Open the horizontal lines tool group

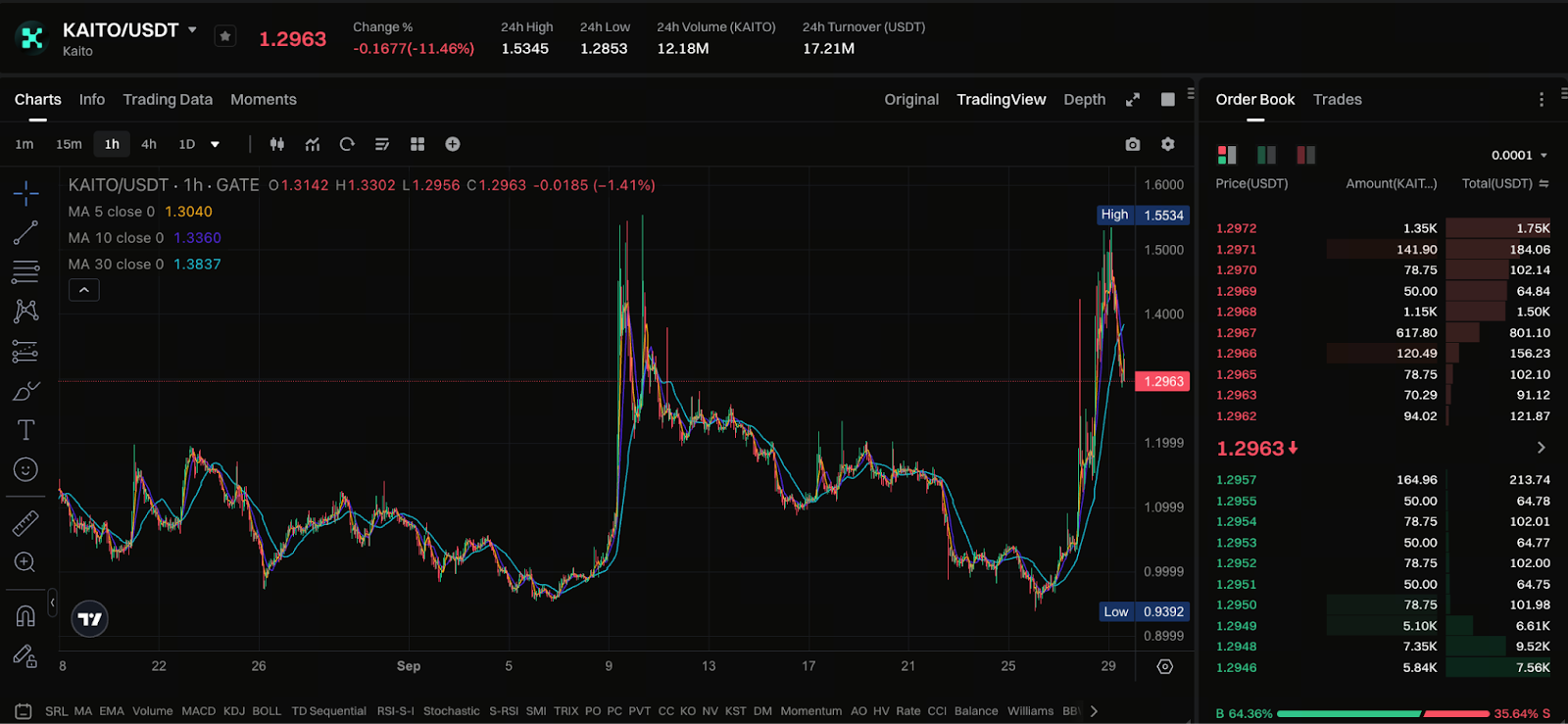25,271
